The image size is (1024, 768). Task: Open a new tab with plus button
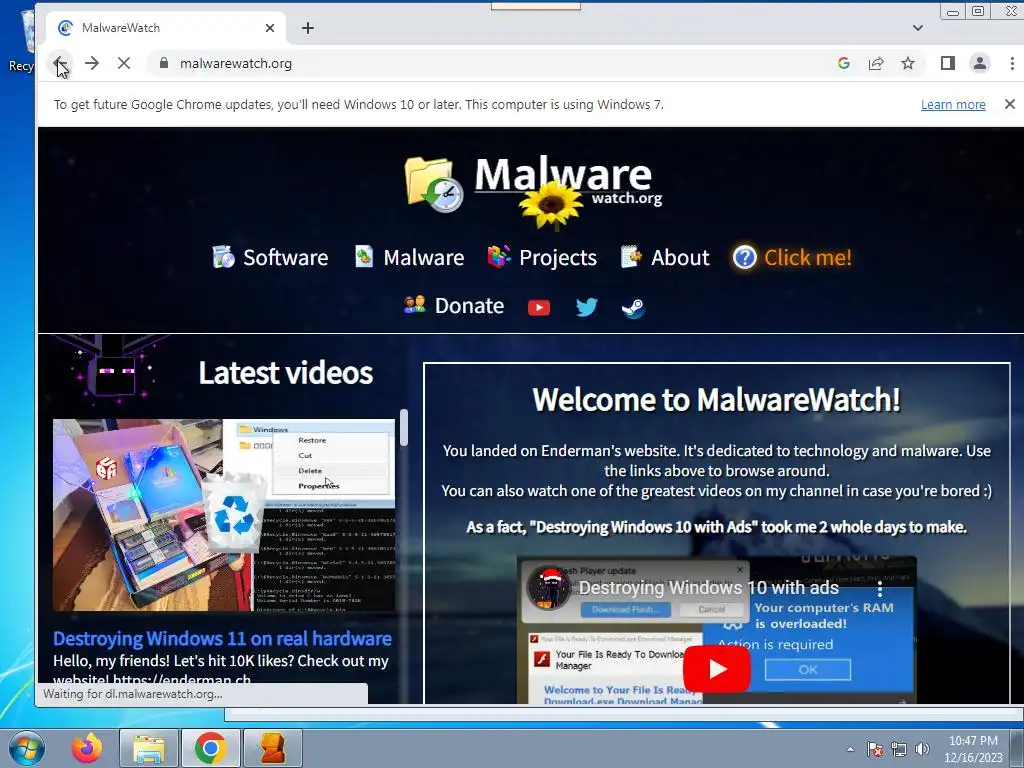pos(308,28)
